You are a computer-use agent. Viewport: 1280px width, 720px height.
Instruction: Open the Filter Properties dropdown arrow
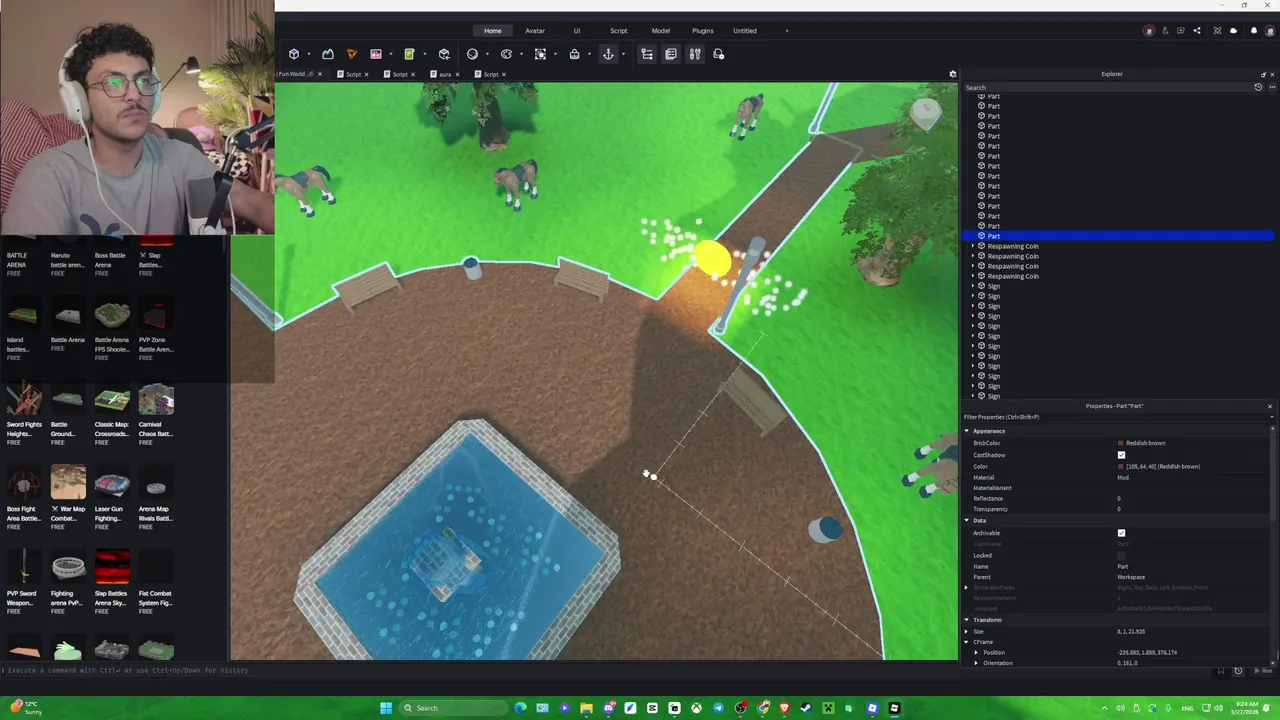(x=1272, y=417)
